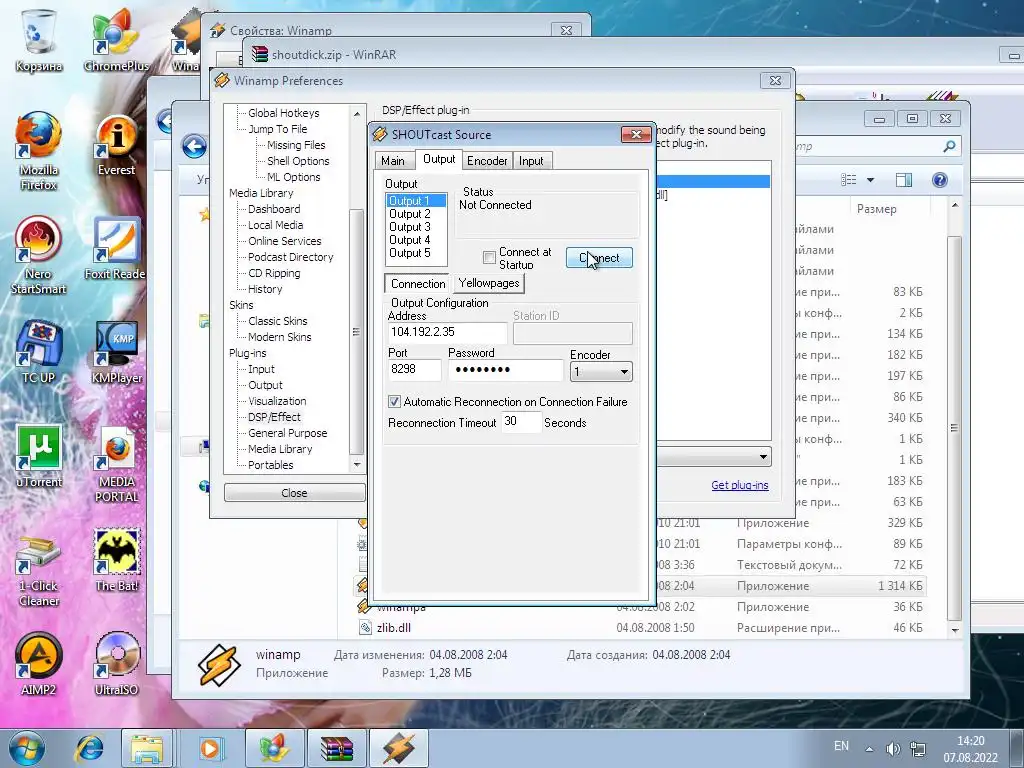Select the Output tab in SHOUTcast Source
The image size is (1024, 768).
[x=439, y=159]
